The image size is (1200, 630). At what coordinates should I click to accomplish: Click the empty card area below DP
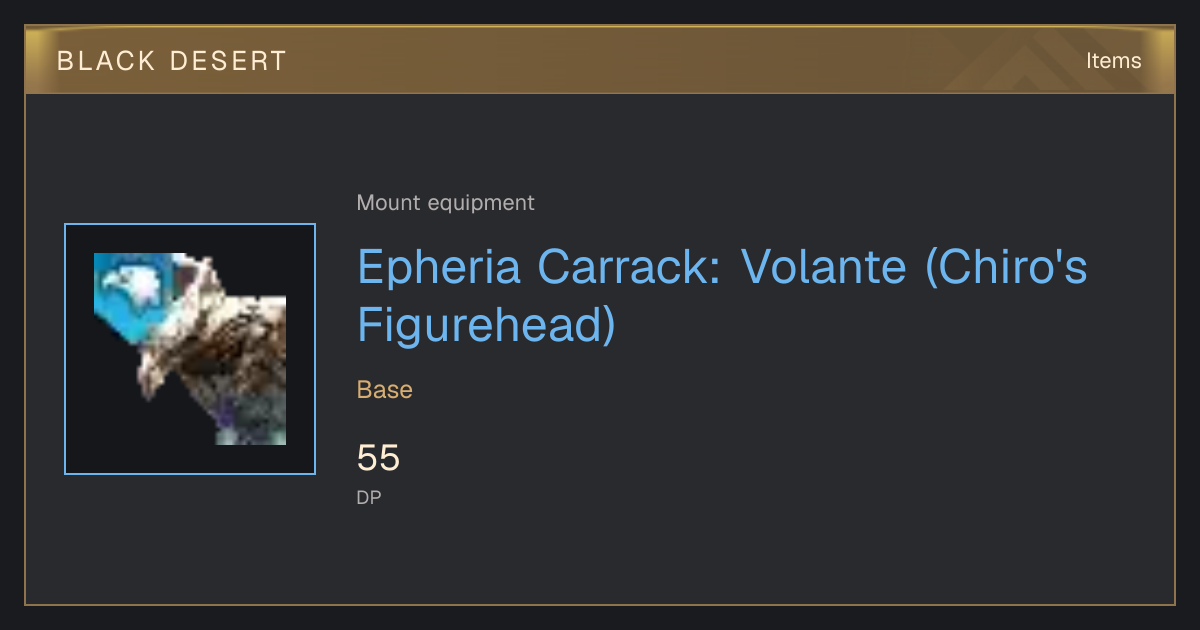pos(600,555)
